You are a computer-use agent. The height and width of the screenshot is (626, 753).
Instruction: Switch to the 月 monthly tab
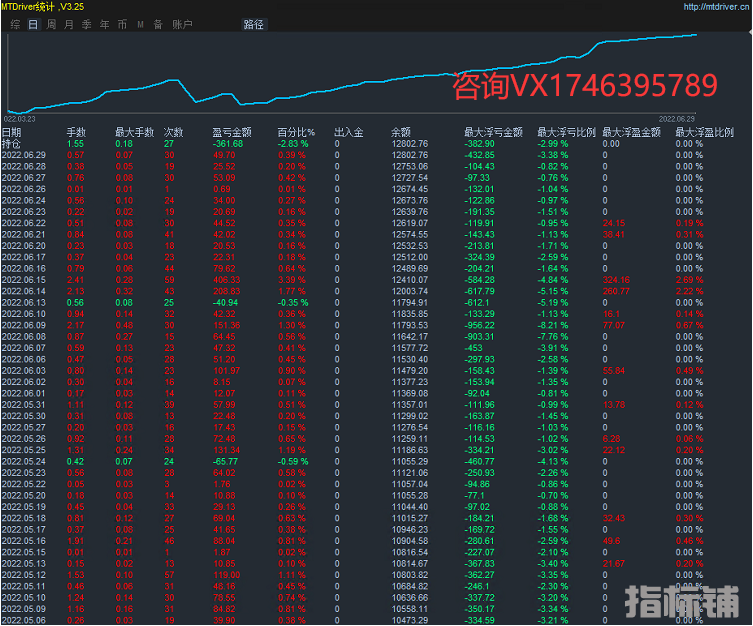tap(68, 23)
